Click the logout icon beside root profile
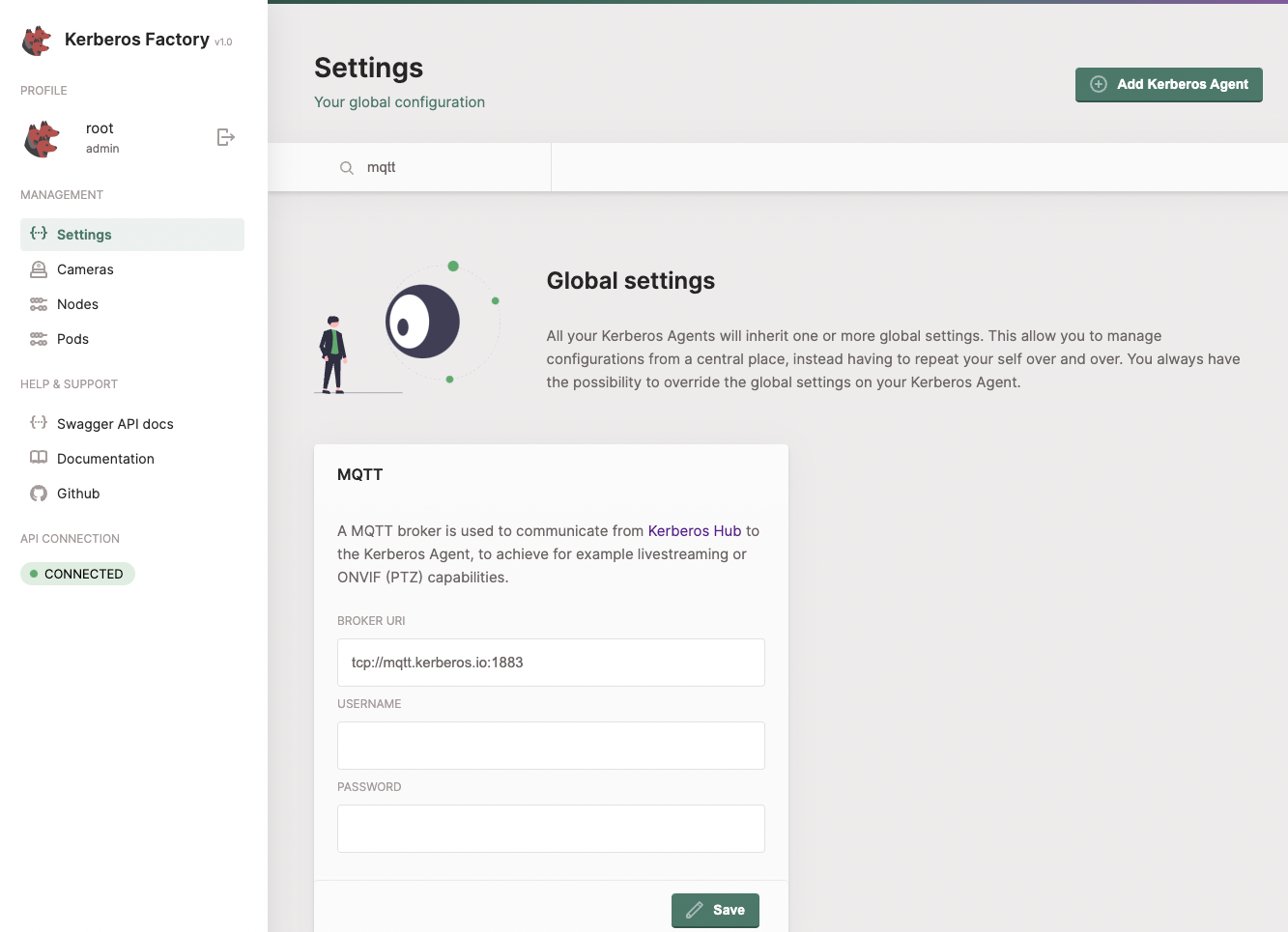 [x=225, y=137]
